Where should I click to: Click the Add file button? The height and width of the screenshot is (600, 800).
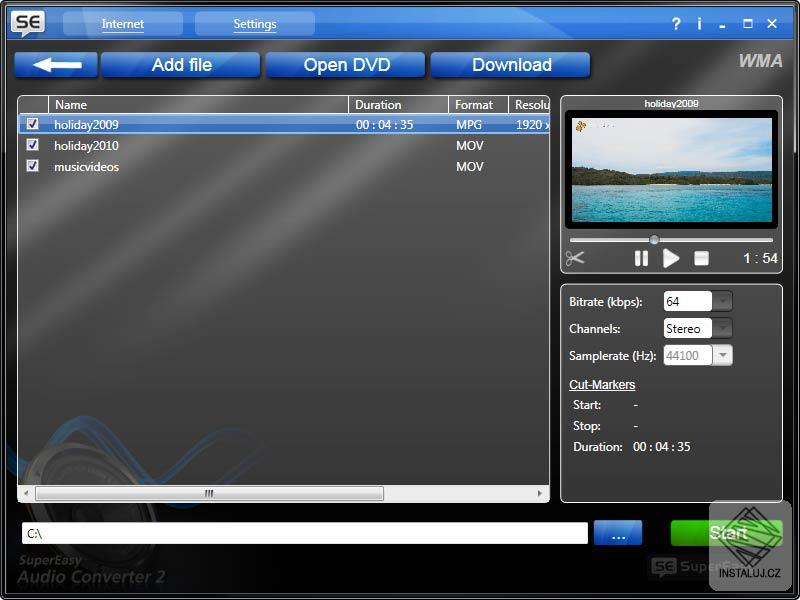pyautogui.click(x=180, y=64)
